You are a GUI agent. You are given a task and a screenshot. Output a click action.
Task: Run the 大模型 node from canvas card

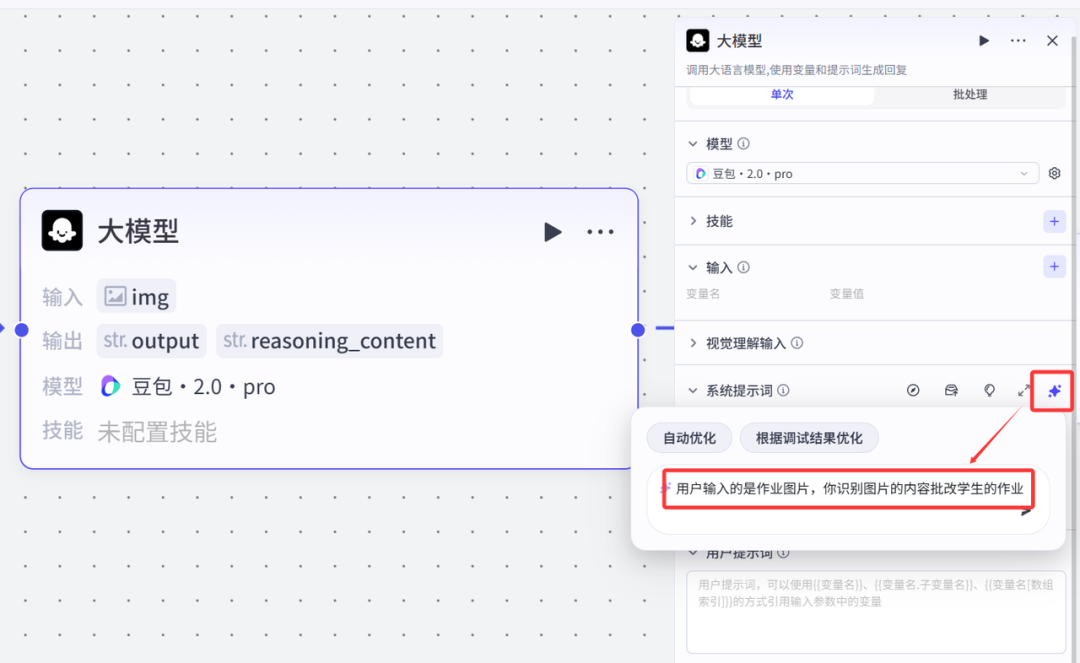(x=552, y=232)
